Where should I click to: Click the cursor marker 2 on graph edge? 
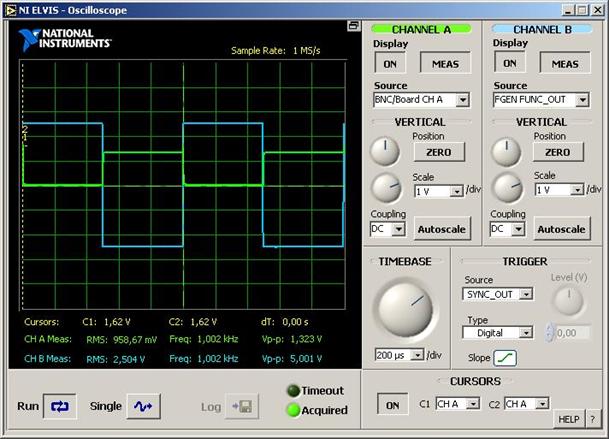pos(25,129)
